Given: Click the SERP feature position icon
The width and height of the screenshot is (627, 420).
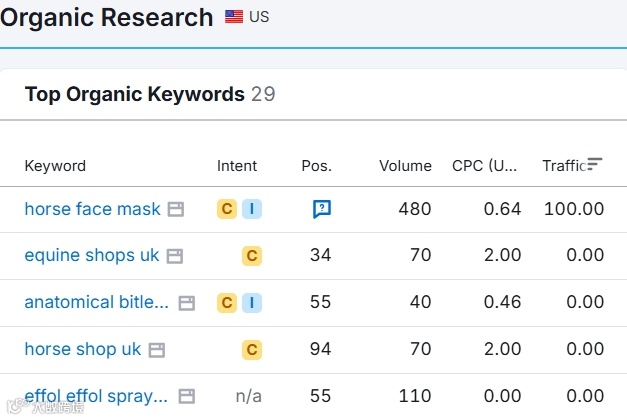Looking at the screenshot, I should (x=321, y=209).
